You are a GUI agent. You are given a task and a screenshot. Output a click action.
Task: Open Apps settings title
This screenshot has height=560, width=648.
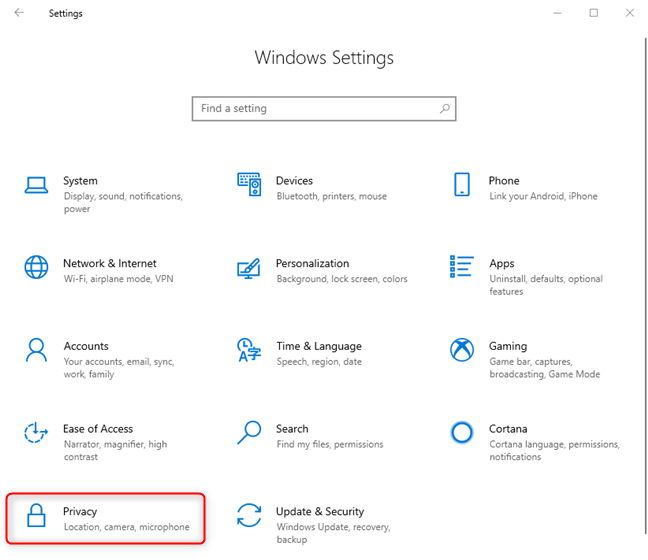point(502,264)
